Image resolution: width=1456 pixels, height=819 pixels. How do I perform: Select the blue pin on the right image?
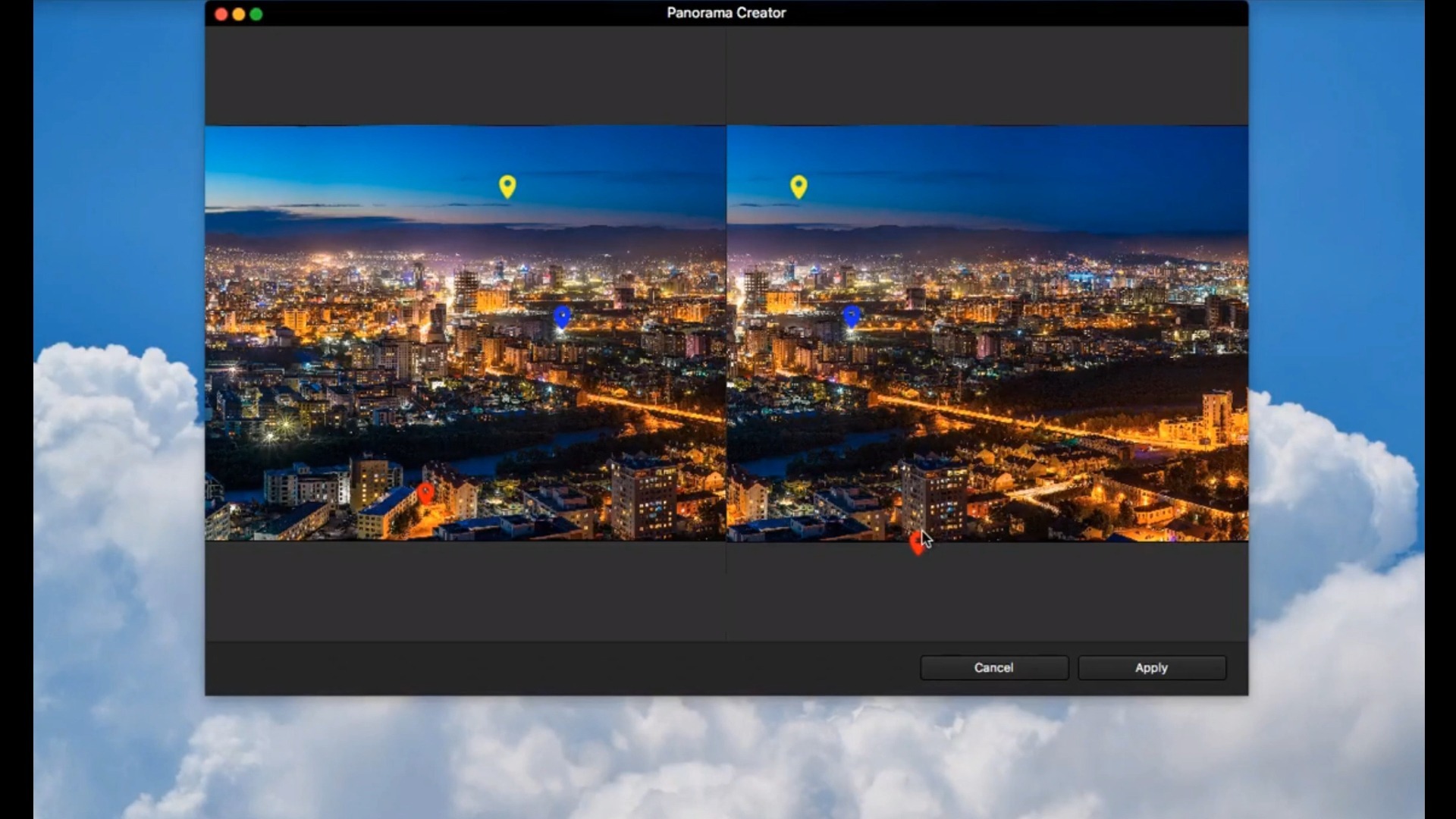point(852,316)
